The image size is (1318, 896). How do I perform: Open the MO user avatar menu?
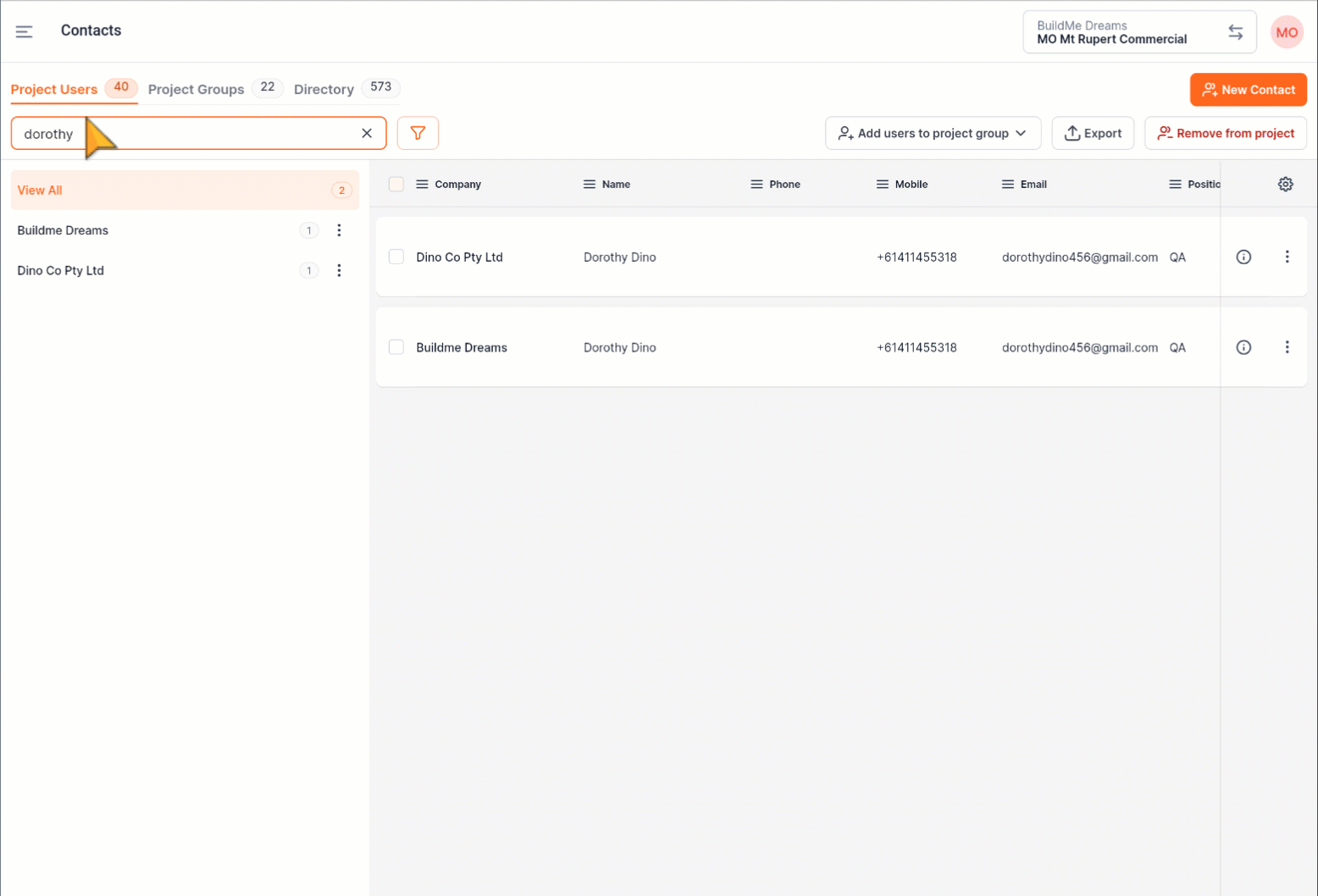click(x=1286, y=32)
